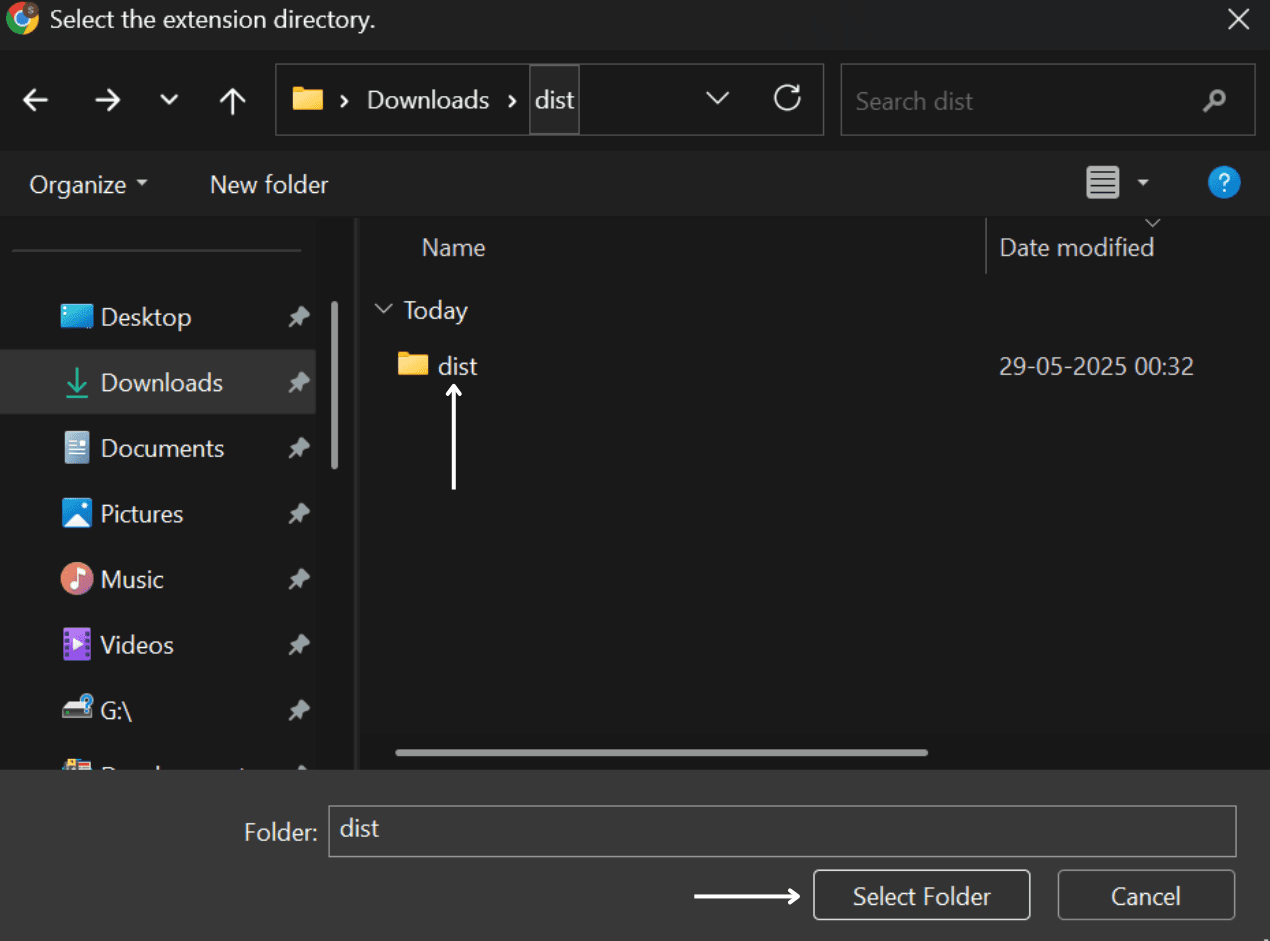The height and width of the screenshot is (941, 1270).
Task: Click the pin icon next to Downloads
Action: click(299, 383)
